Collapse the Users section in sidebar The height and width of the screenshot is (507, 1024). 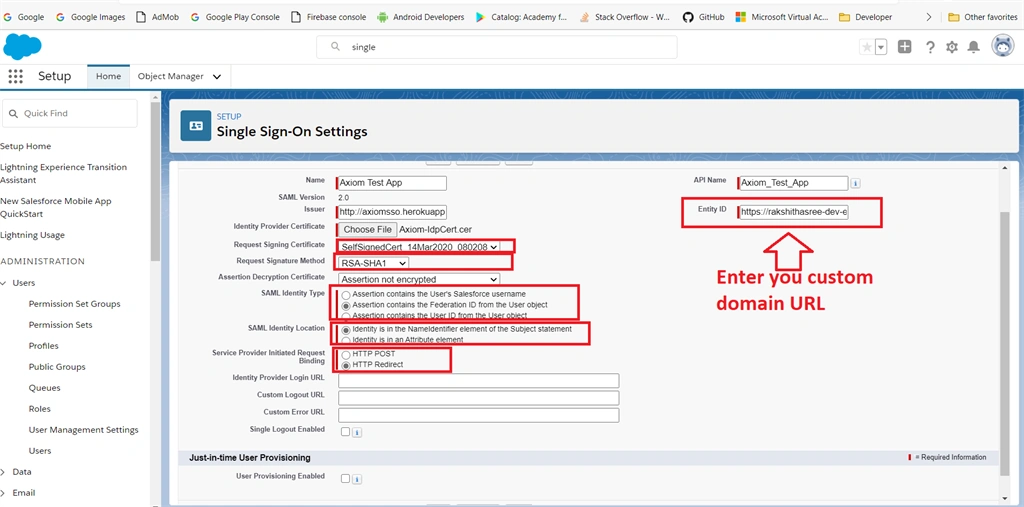(3, 284)
